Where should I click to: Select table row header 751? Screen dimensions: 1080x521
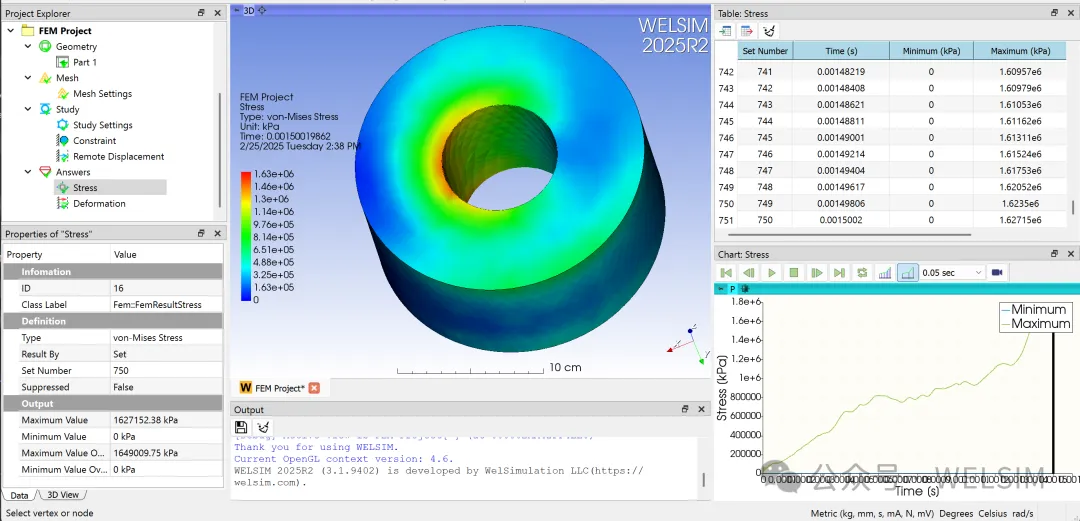coord(726,221)
